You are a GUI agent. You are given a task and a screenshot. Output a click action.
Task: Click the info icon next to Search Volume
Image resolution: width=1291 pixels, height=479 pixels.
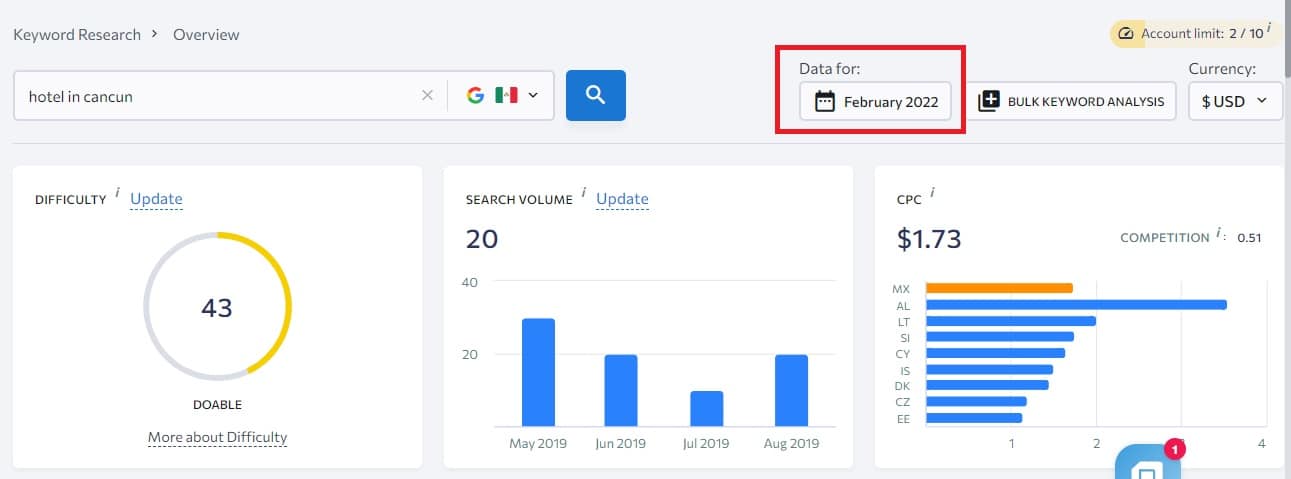click(584, 193)
